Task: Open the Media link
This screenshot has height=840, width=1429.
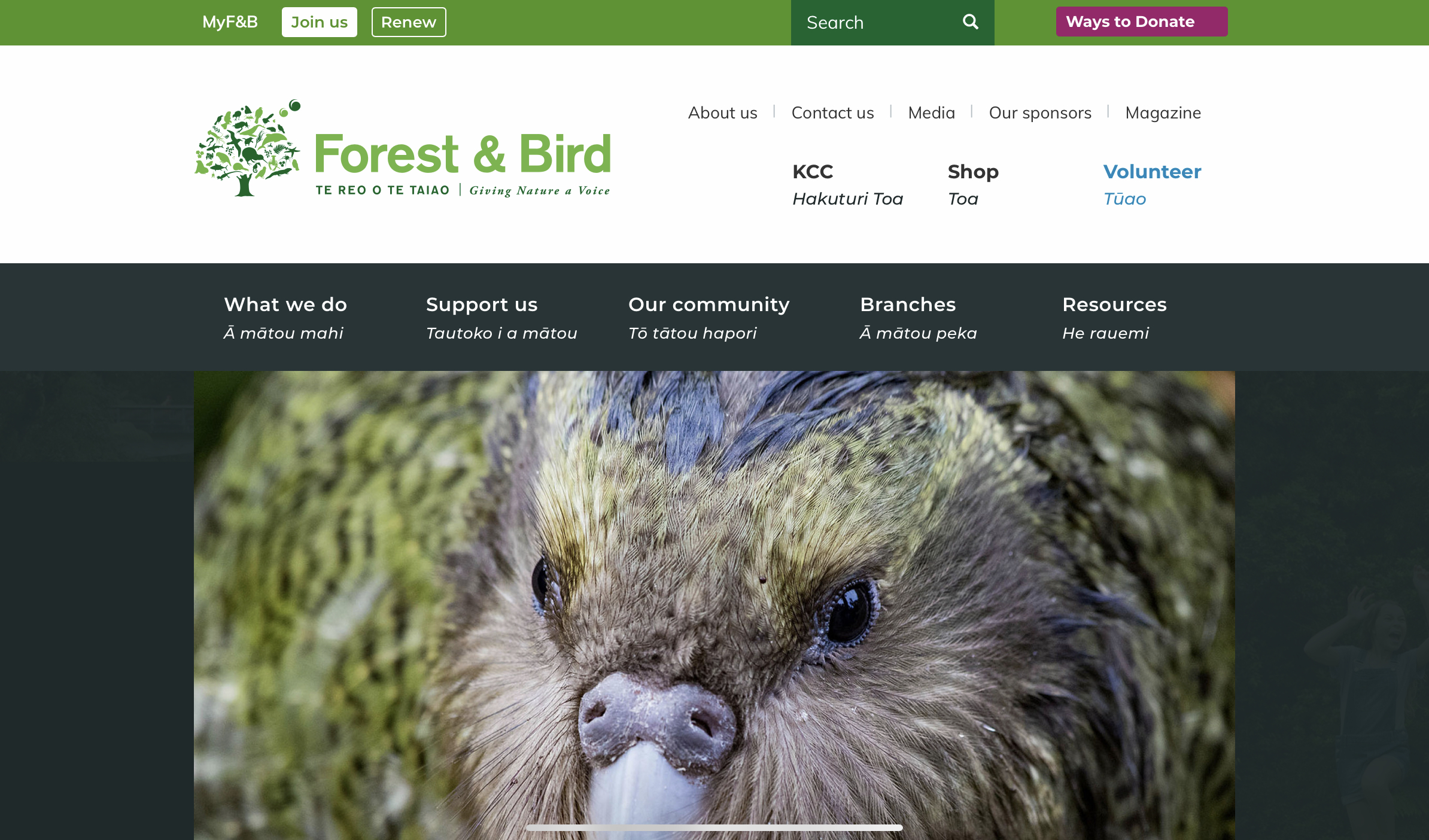Action: pos(931,112)
